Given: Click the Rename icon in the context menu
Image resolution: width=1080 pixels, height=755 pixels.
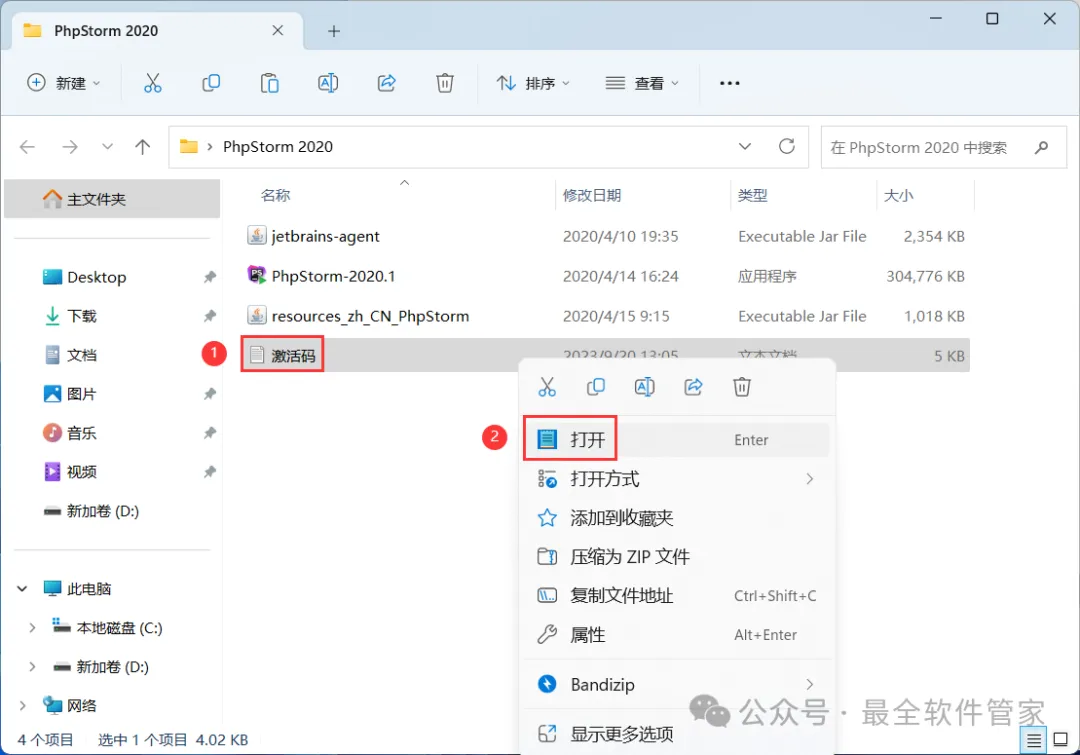Looking at the screenshot, I should (x=645, y=387).
